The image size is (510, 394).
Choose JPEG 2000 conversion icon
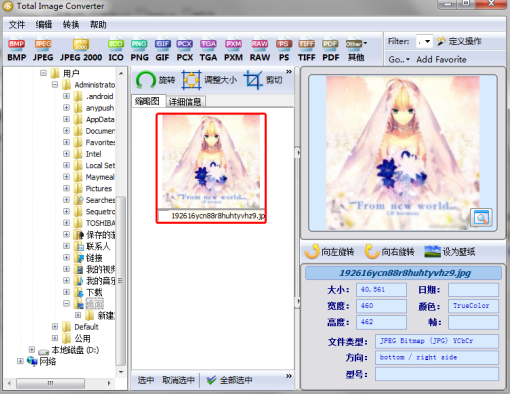pyautogui.click(x=81, y=50)
